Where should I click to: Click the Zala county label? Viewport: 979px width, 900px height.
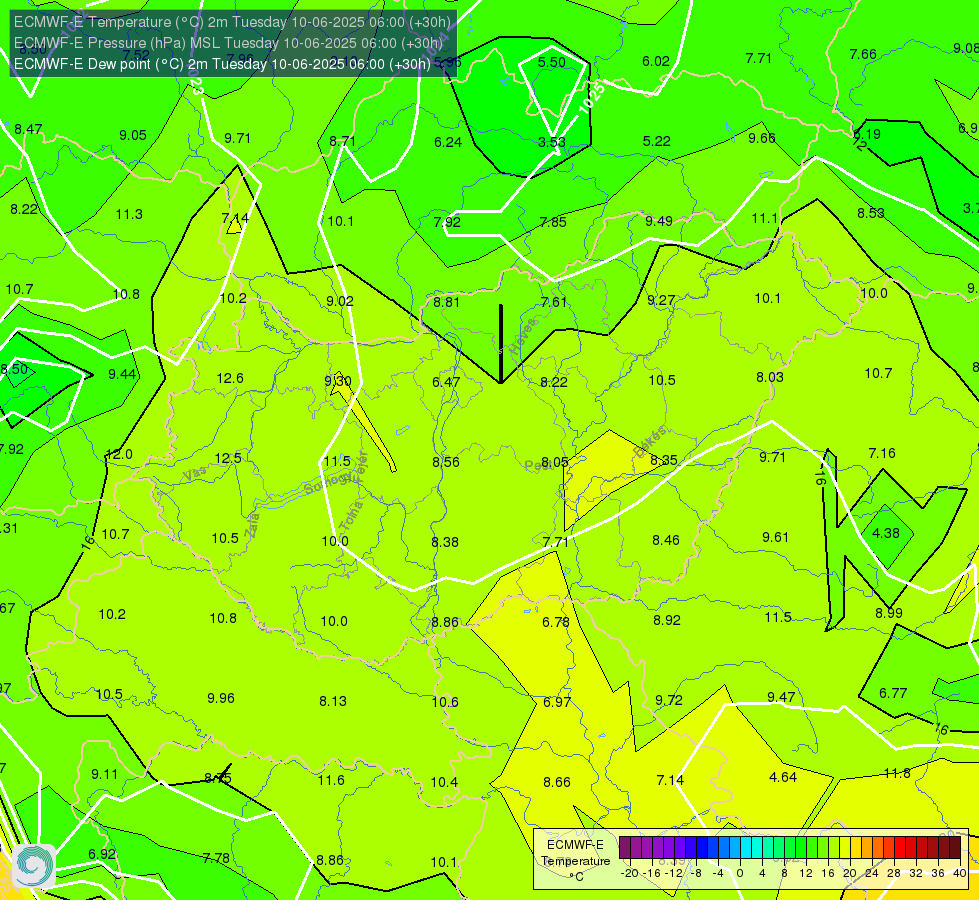(252, 524)
